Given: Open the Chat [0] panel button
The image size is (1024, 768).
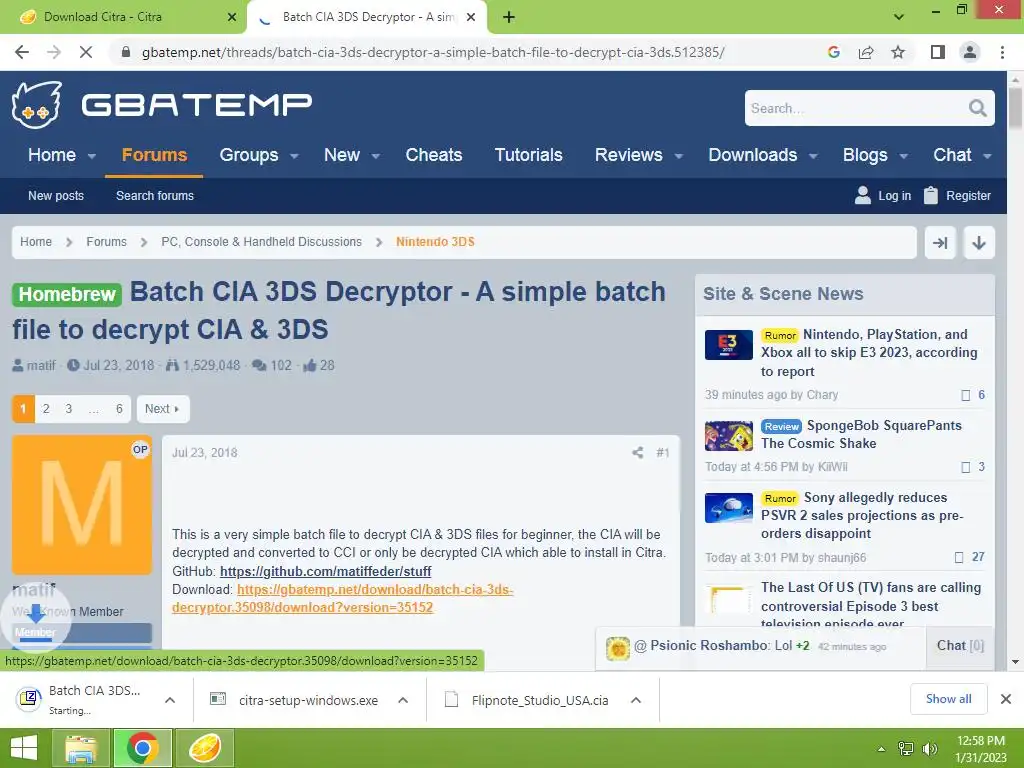Looking at the screenshot, I should [x=959, y=646].
